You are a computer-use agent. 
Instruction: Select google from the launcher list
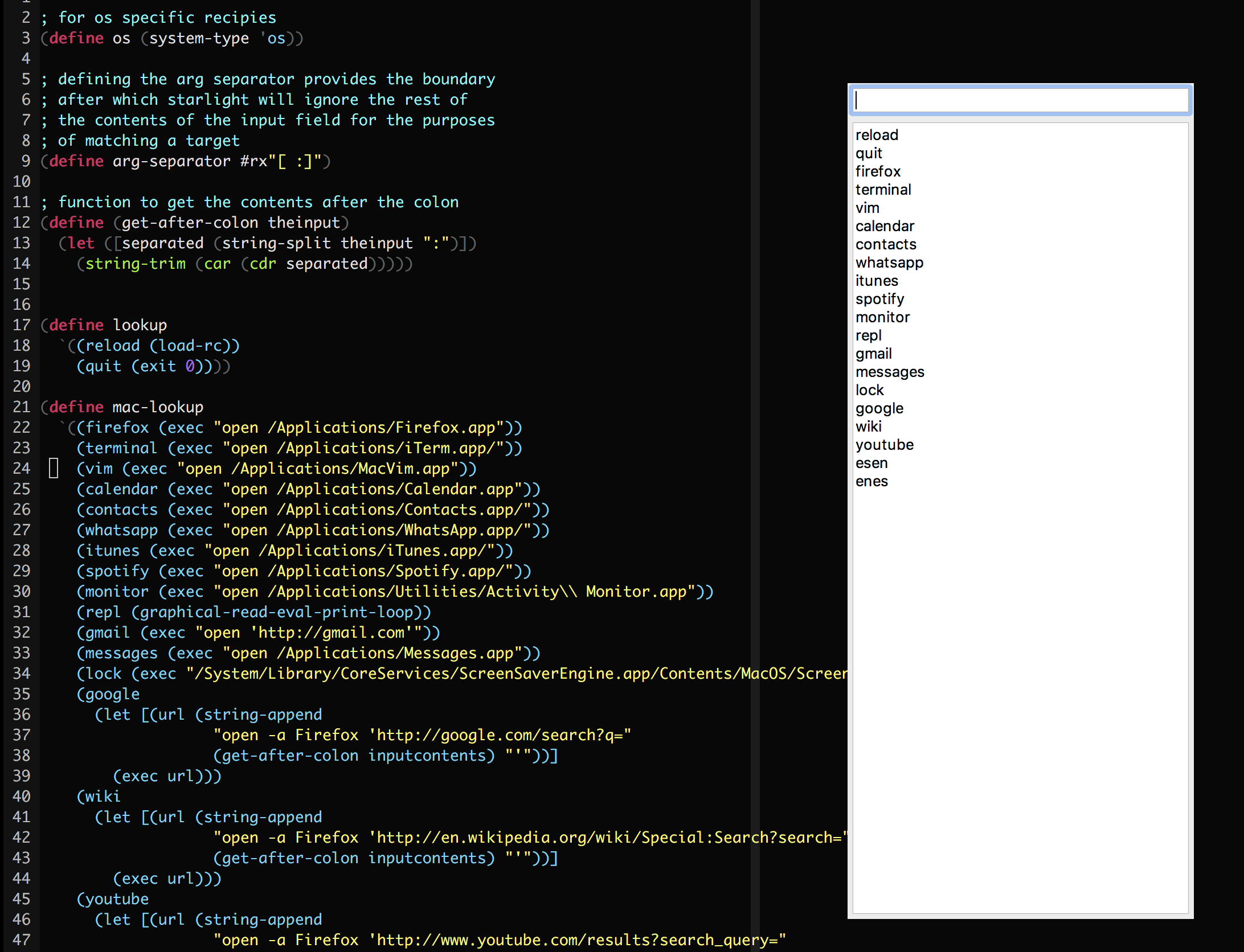[x=879, y=408]
